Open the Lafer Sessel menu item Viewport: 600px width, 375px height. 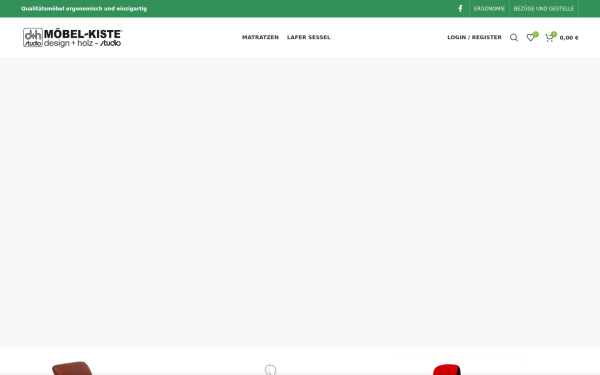coord(309,37)
